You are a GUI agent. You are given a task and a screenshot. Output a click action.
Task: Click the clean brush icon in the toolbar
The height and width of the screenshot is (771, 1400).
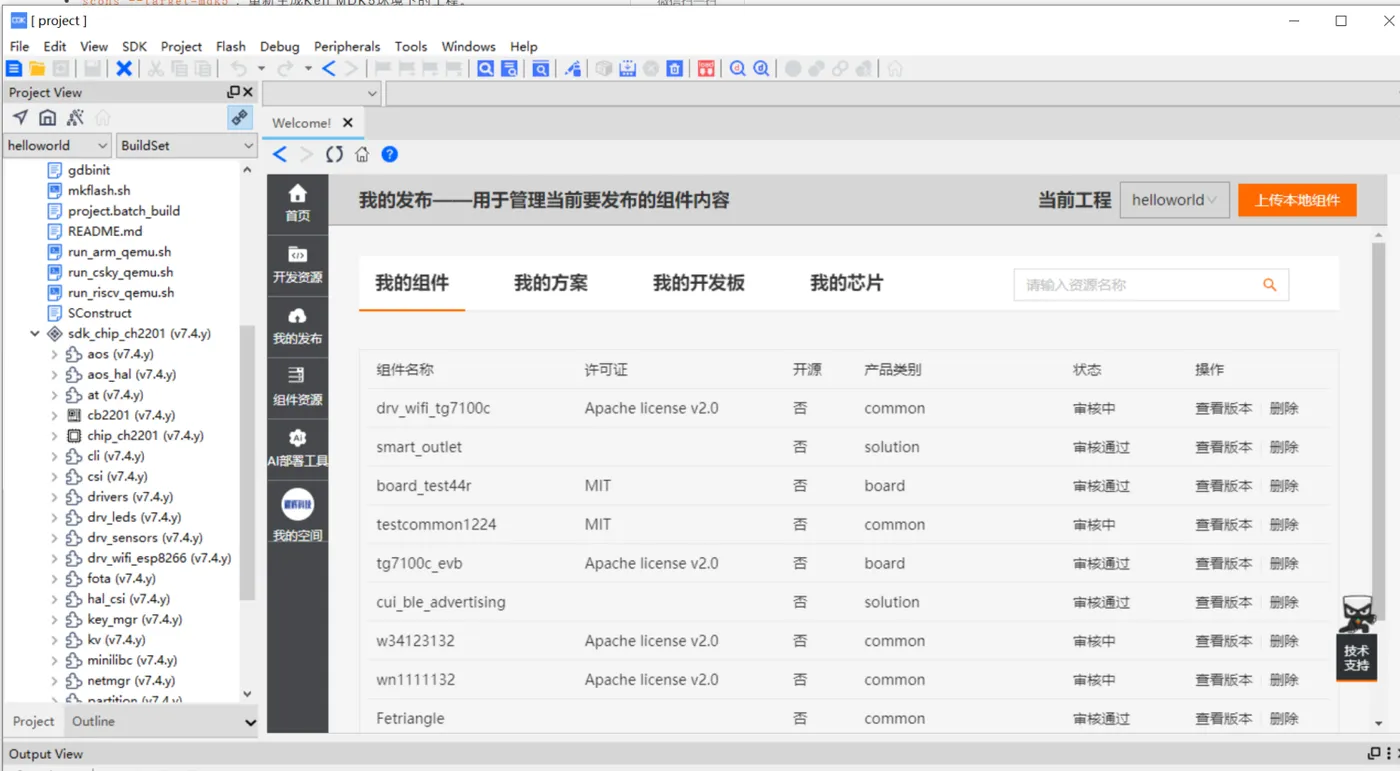[x=572, y=69]
